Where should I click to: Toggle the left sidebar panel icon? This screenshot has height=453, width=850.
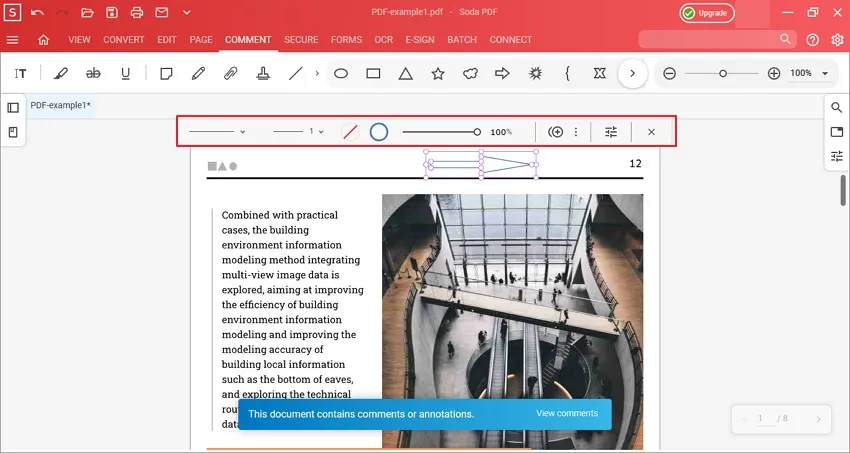13,108
